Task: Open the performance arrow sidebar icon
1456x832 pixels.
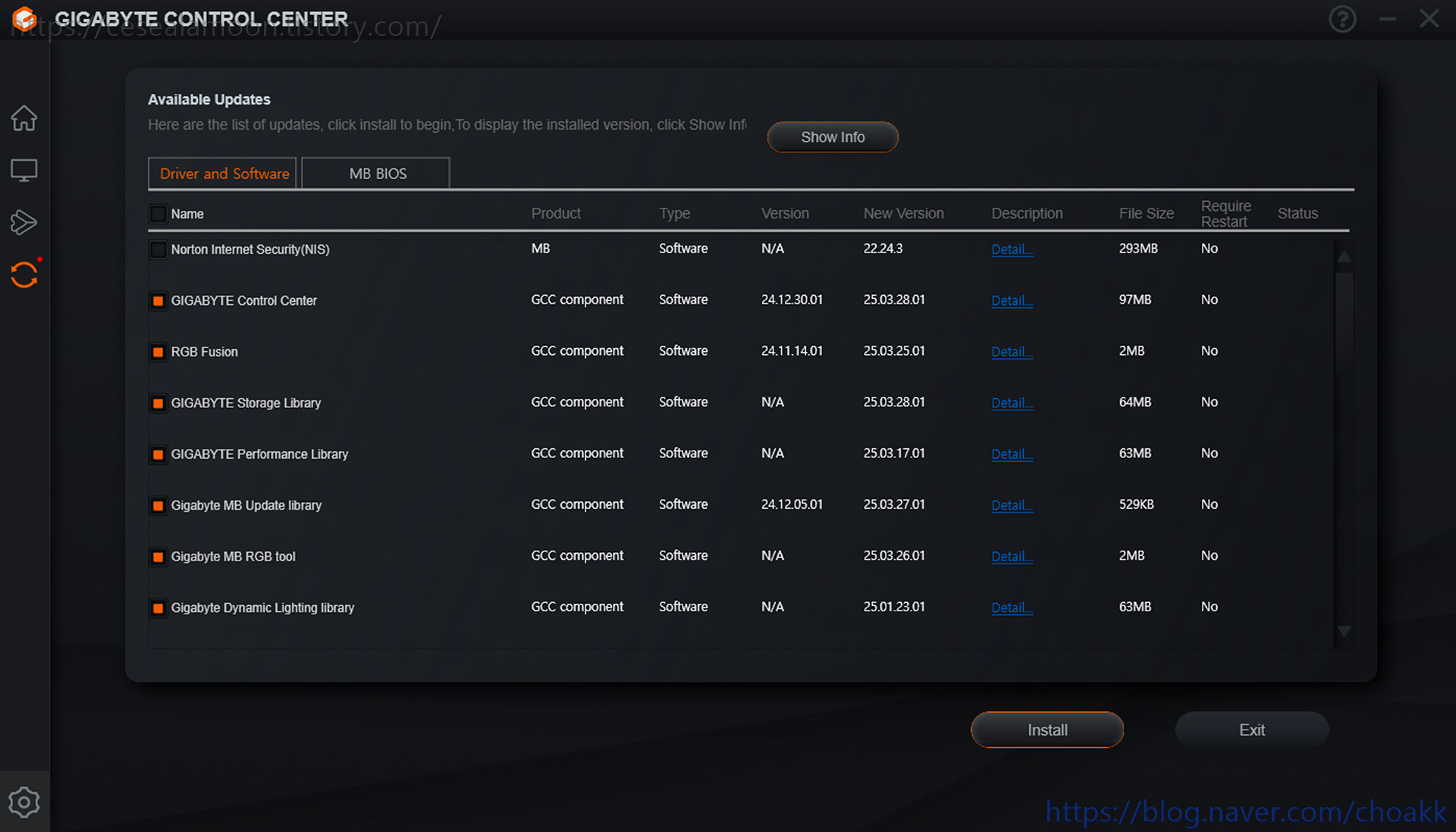Action: point(24,222)
